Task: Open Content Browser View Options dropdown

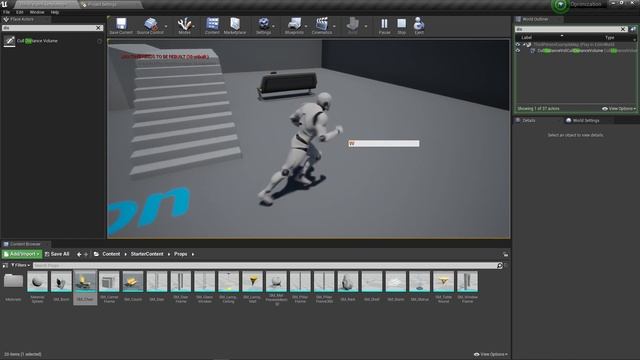Action: 491,354
